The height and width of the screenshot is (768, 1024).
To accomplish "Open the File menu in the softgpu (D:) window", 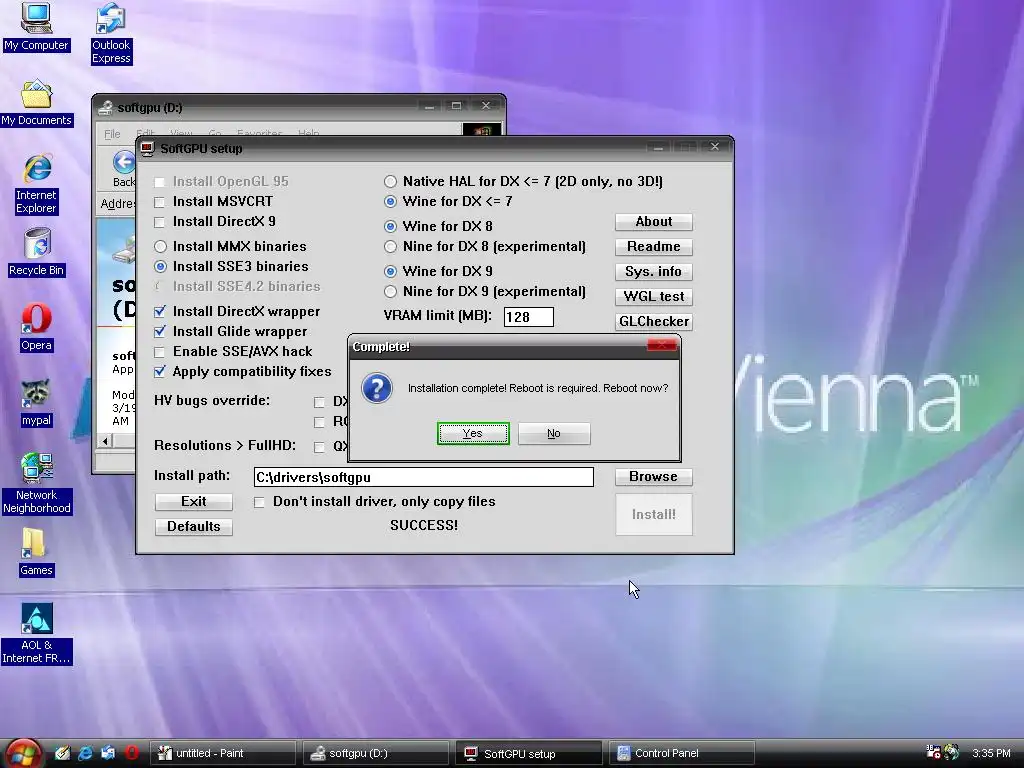I will click(112, 134).
